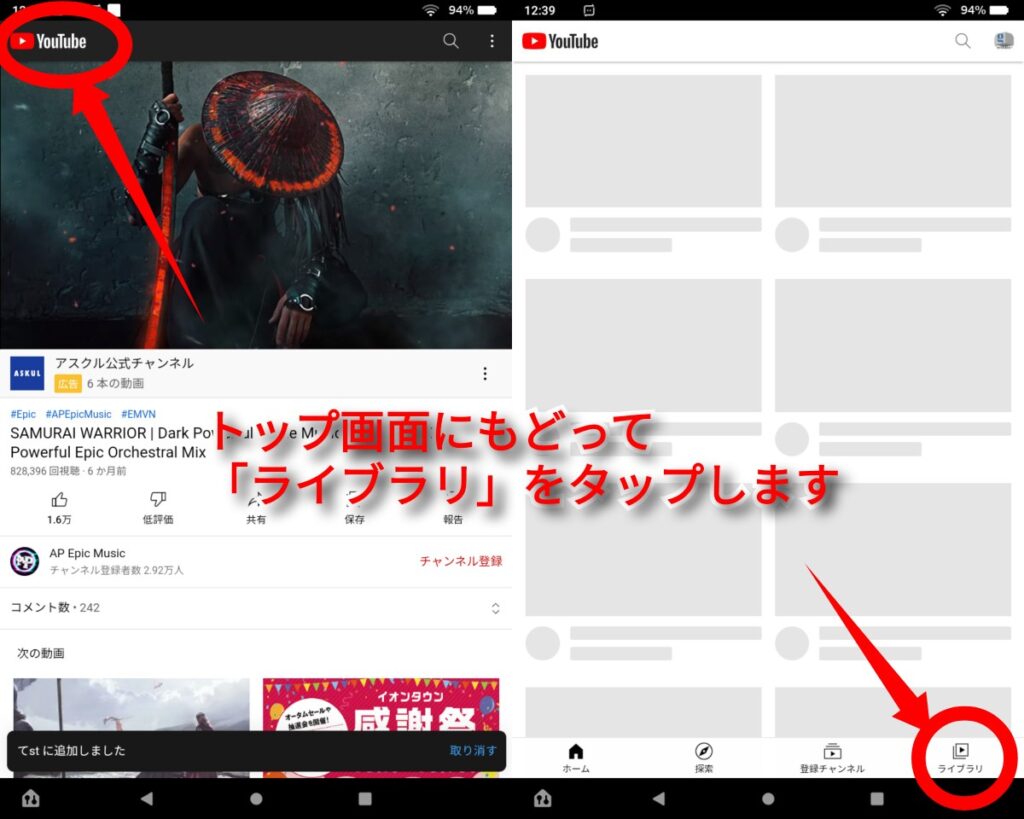Tap the YouTube logo on the video screen
The image size is (1024, 819).
pos(50,41)
